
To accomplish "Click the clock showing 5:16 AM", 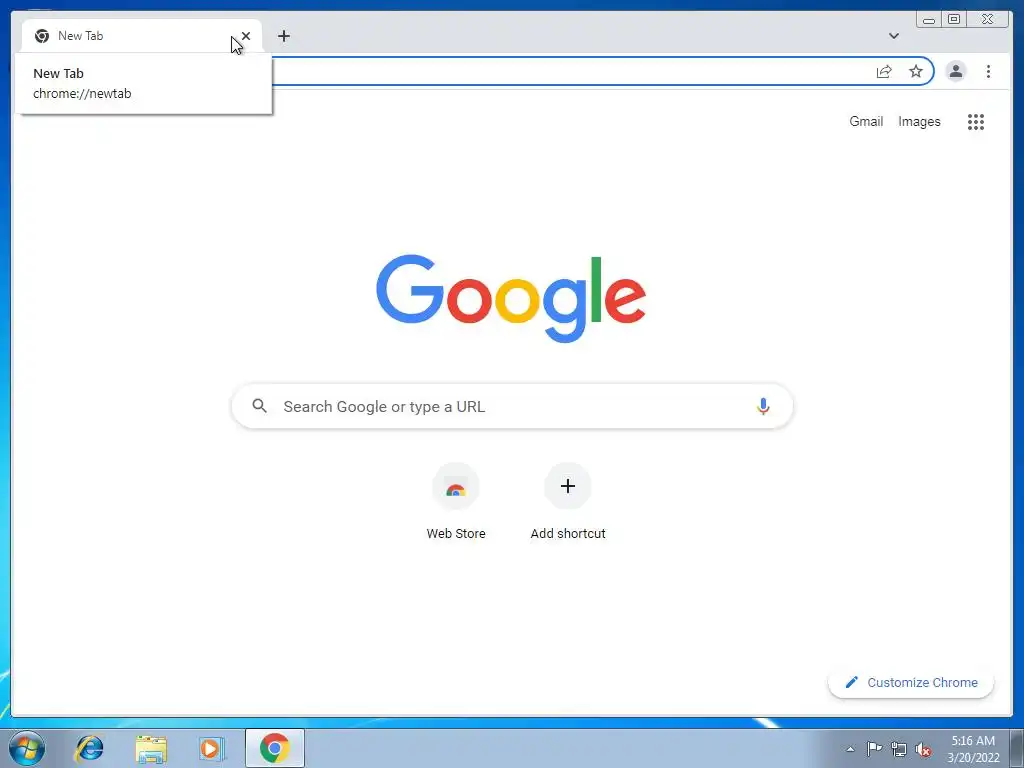I will [x=973, y=749].
